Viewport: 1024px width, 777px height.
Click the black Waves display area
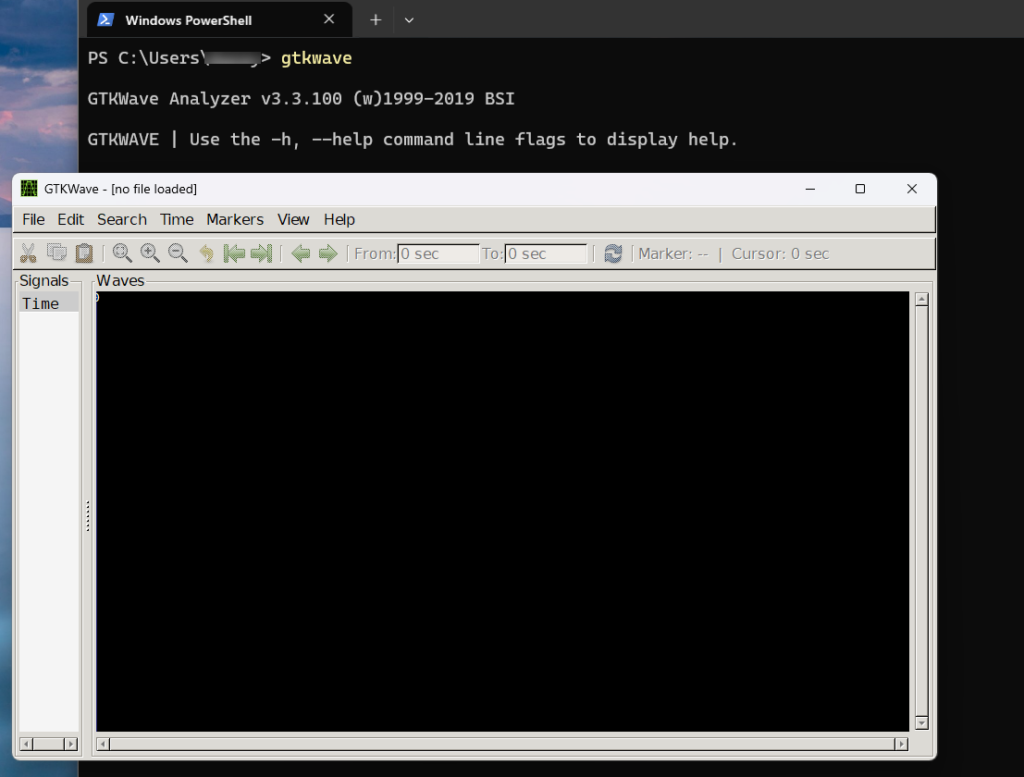click(x=502, y=511)
